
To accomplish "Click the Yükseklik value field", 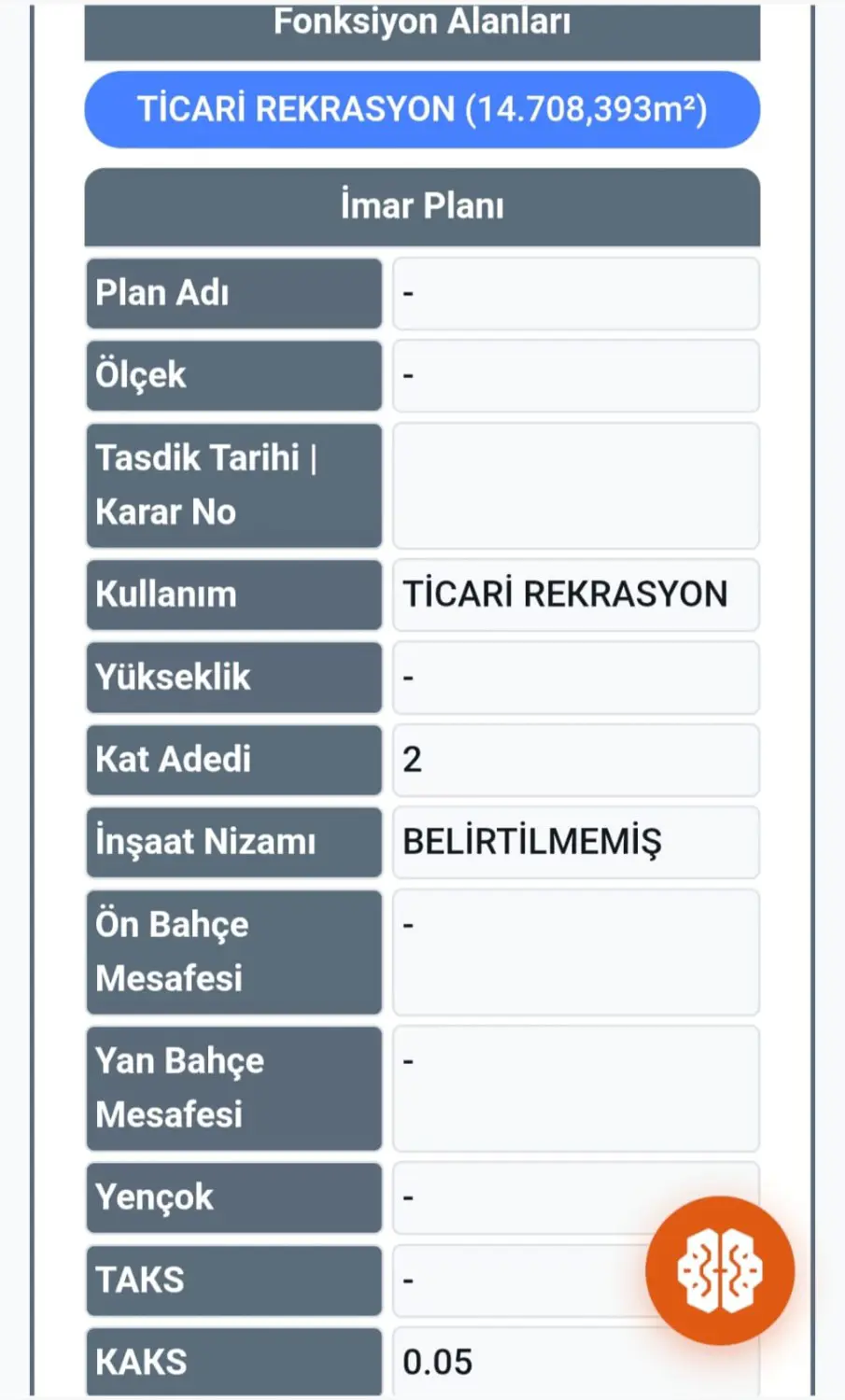I will pos(576,678).
